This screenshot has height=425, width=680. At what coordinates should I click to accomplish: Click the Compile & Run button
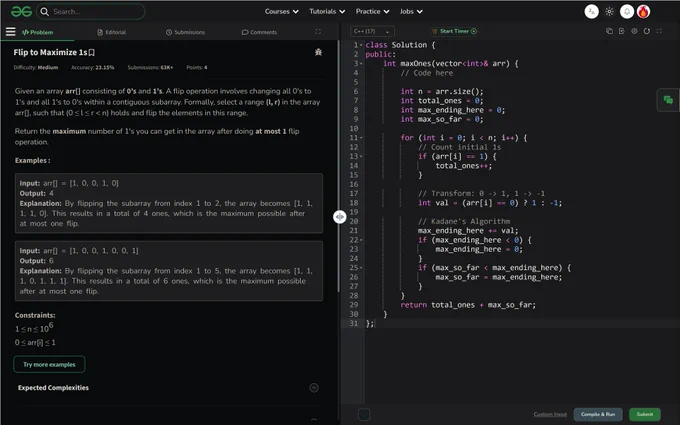point(598,414)
